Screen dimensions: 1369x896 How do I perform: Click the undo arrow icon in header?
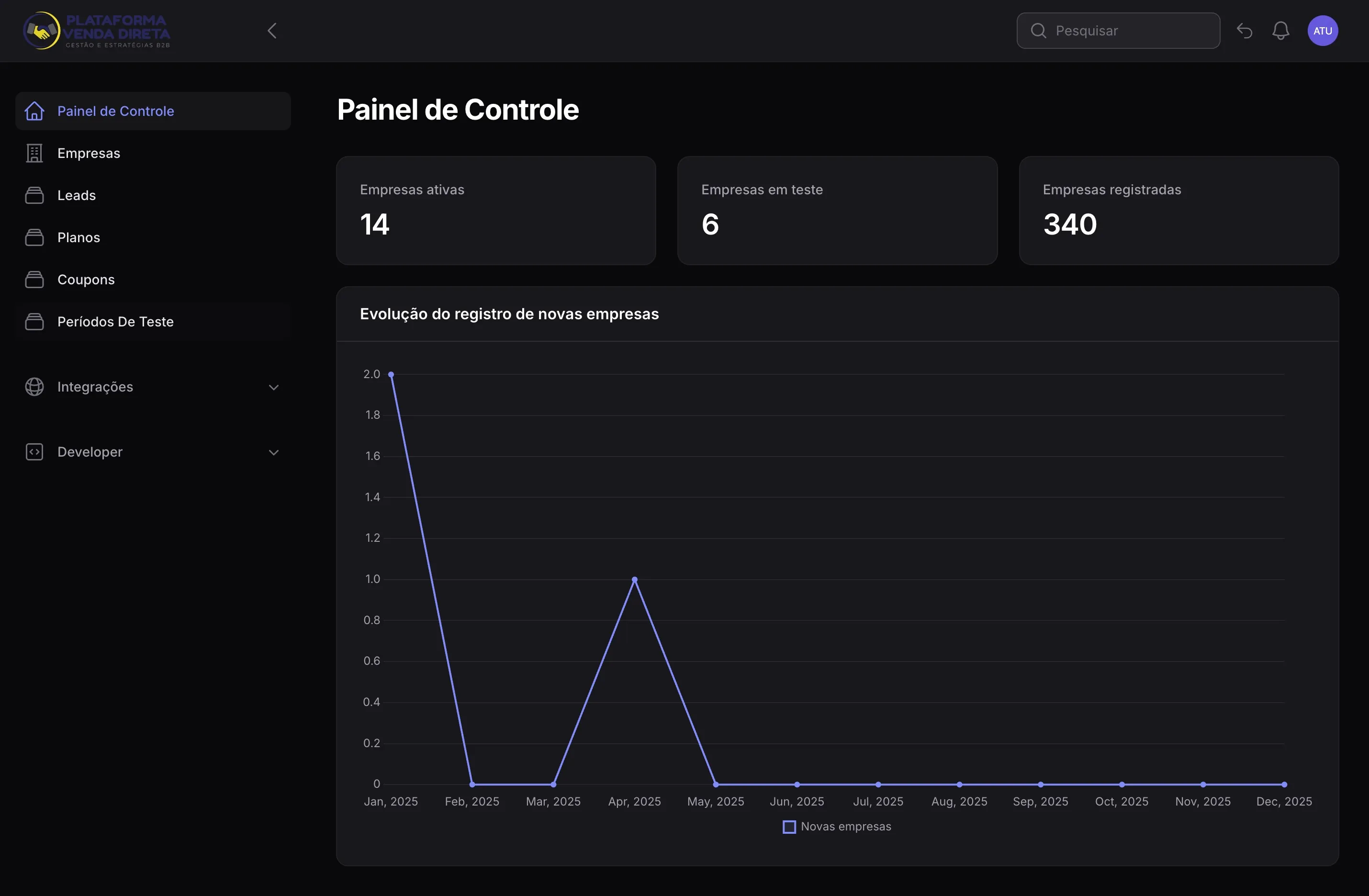tap(1244, 31)
